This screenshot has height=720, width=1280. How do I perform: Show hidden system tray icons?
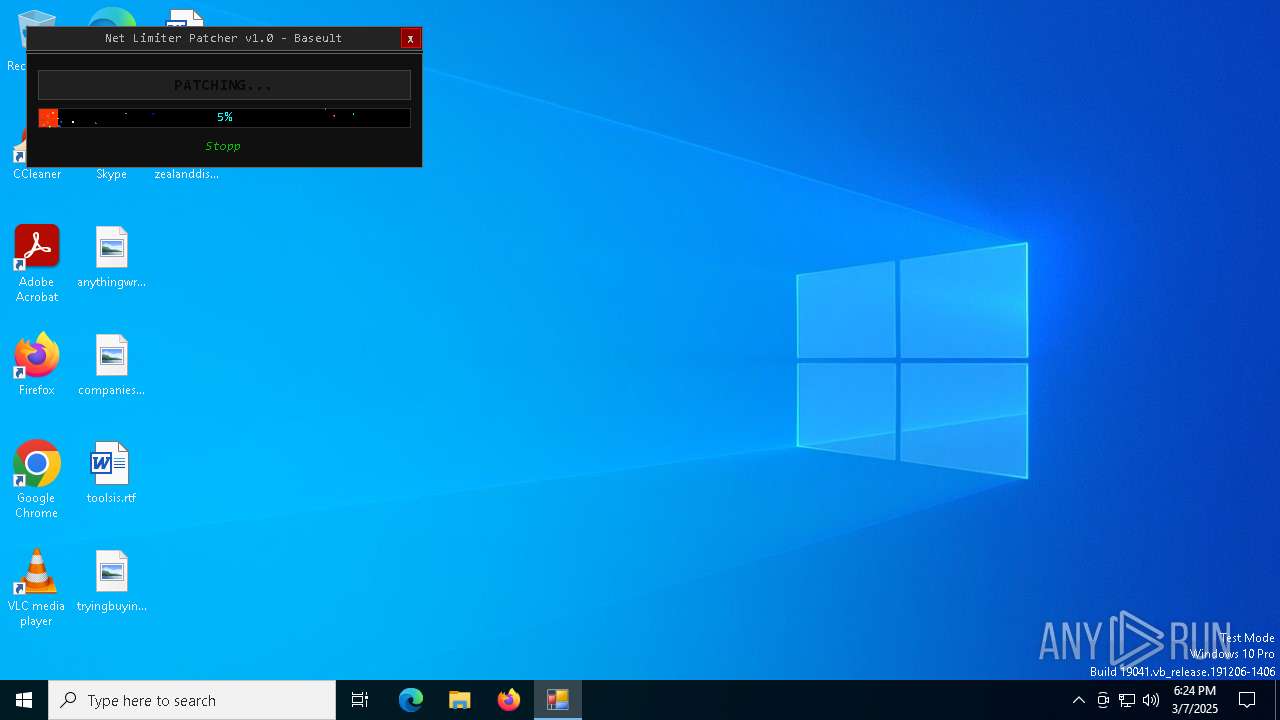(x=1078, y=700)
